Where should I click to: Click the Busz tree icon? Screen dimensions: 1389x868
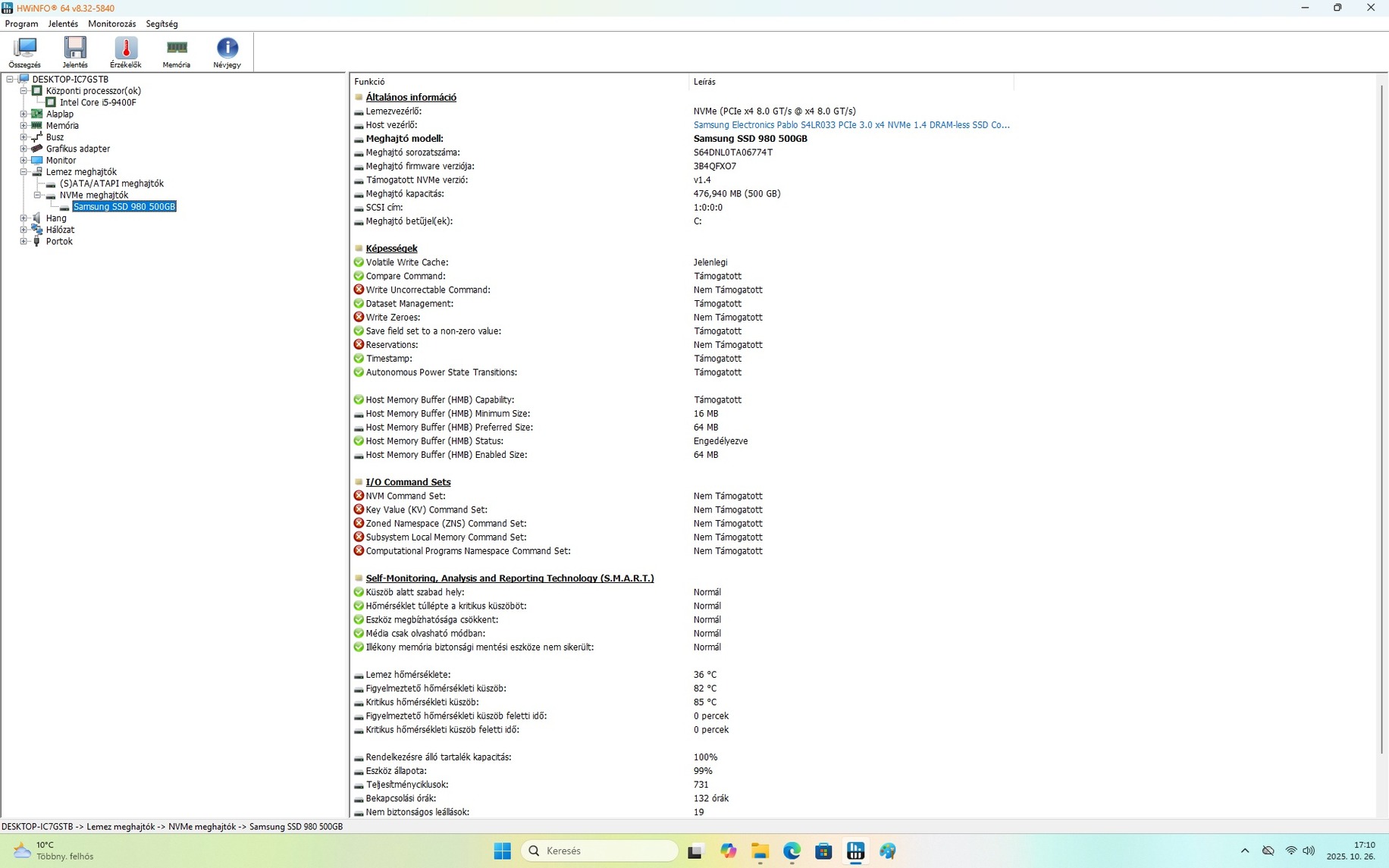[x=36, y=137]
